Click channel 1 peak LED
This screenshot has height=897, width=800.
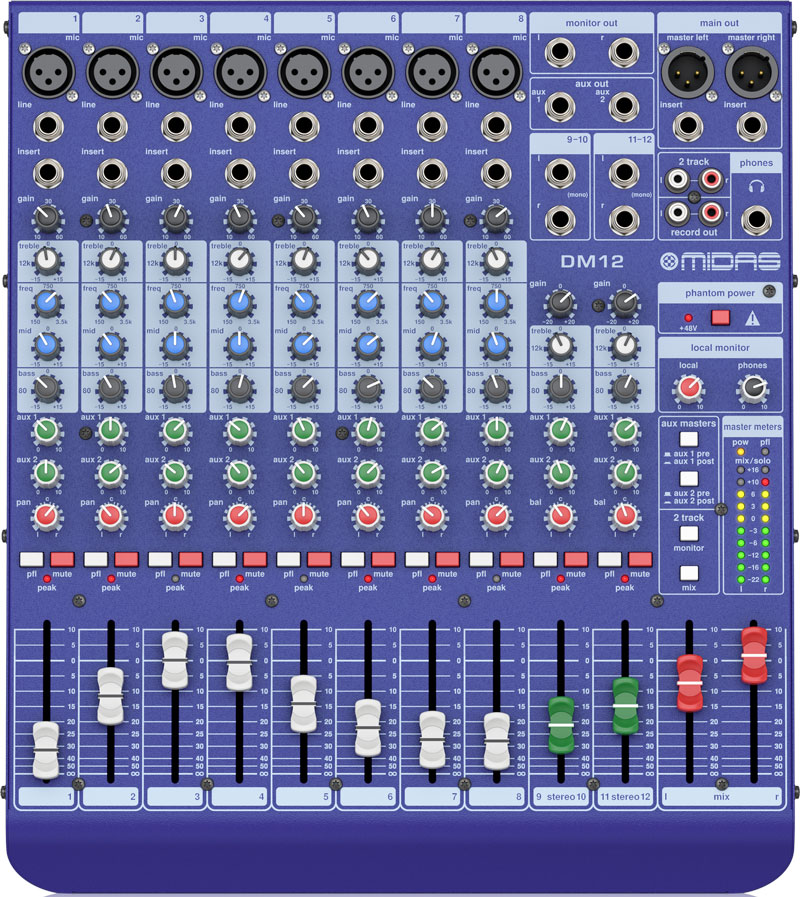pos(47,579)
